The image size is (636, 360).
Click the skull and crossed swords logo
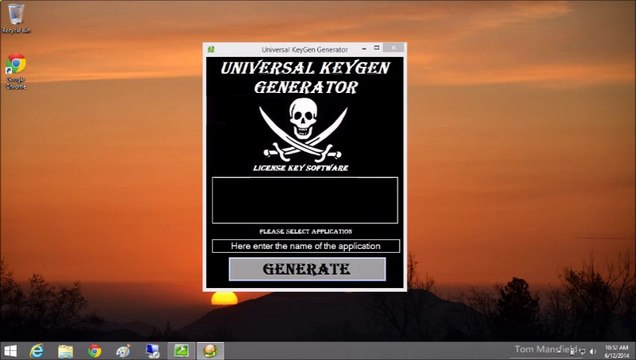click(303, 129)
